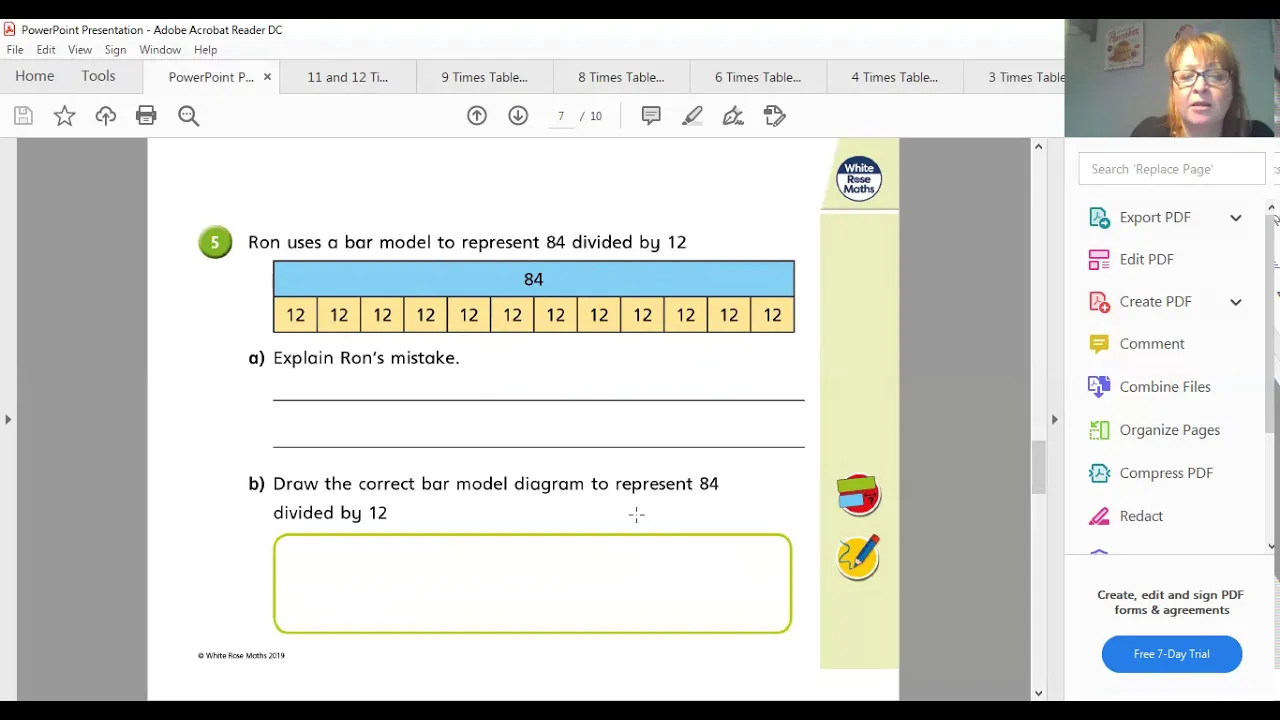Click the Find text magnifier icon
Viewport: 1280px width, 720px height.
[x=188, y=116]
